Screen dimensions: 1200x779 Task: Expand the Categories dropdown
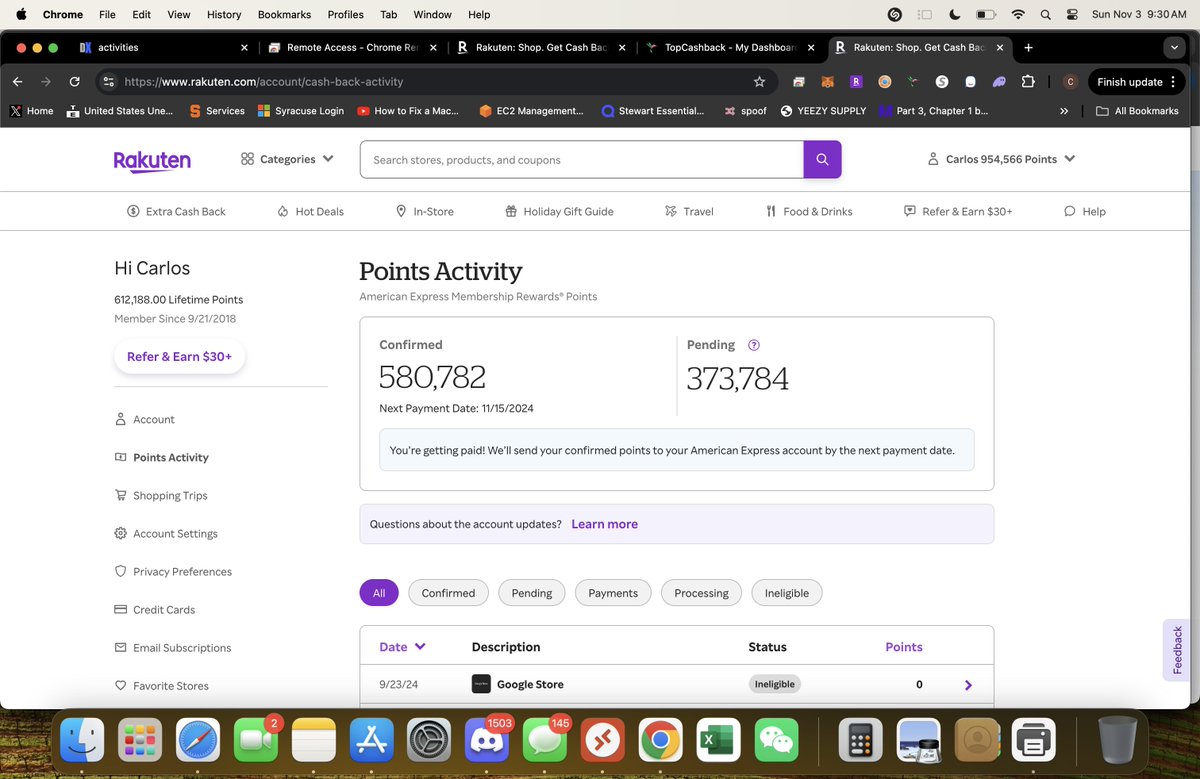[x=287, y=159]
